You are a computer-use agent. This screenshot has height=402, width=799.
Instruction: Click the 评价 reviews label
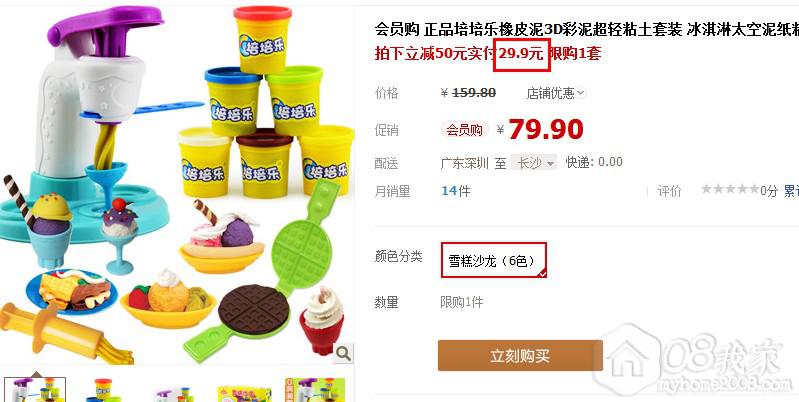coord(670,191)
